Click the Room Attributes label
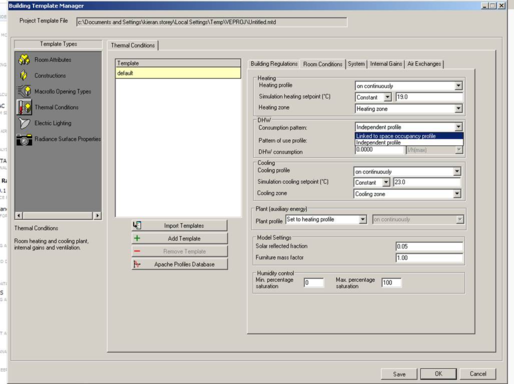 click(53, 60)
